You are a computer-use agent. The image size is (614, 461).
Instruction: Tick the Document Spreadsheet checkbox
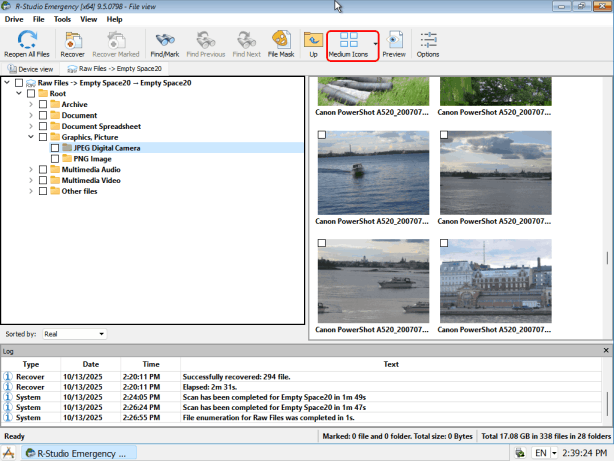42,126
